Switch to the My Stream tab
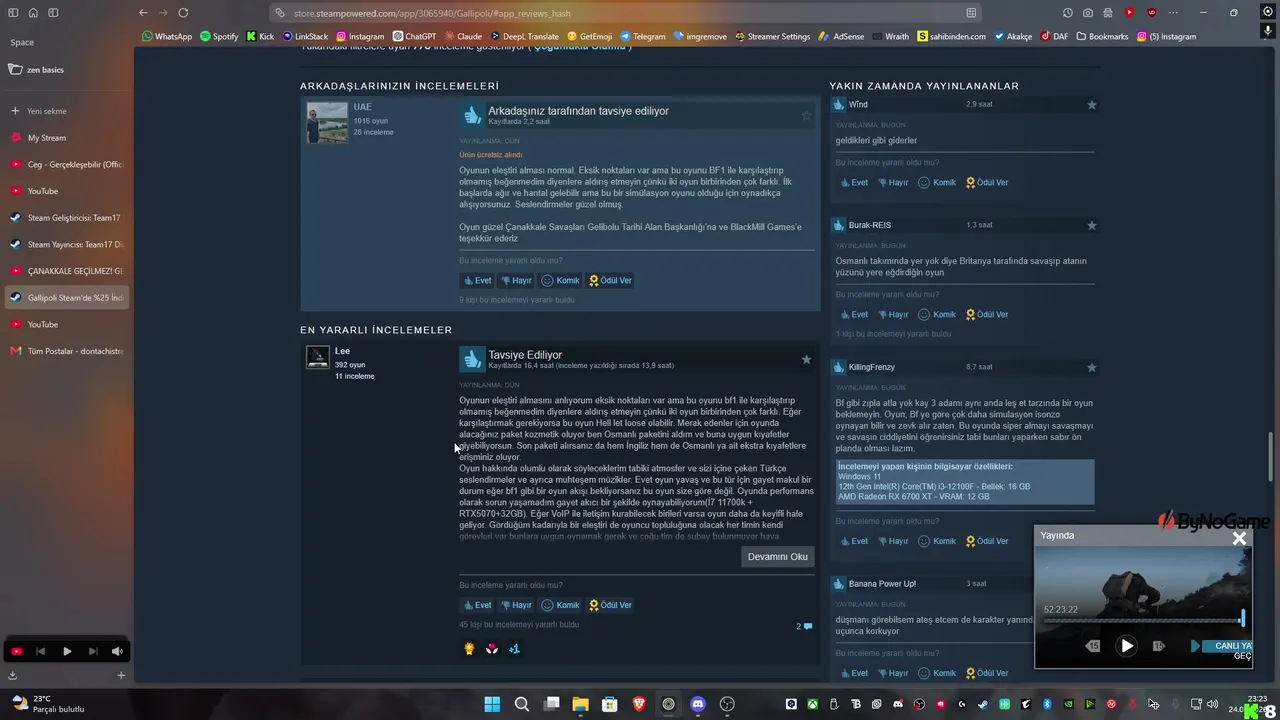 [66, 138]
